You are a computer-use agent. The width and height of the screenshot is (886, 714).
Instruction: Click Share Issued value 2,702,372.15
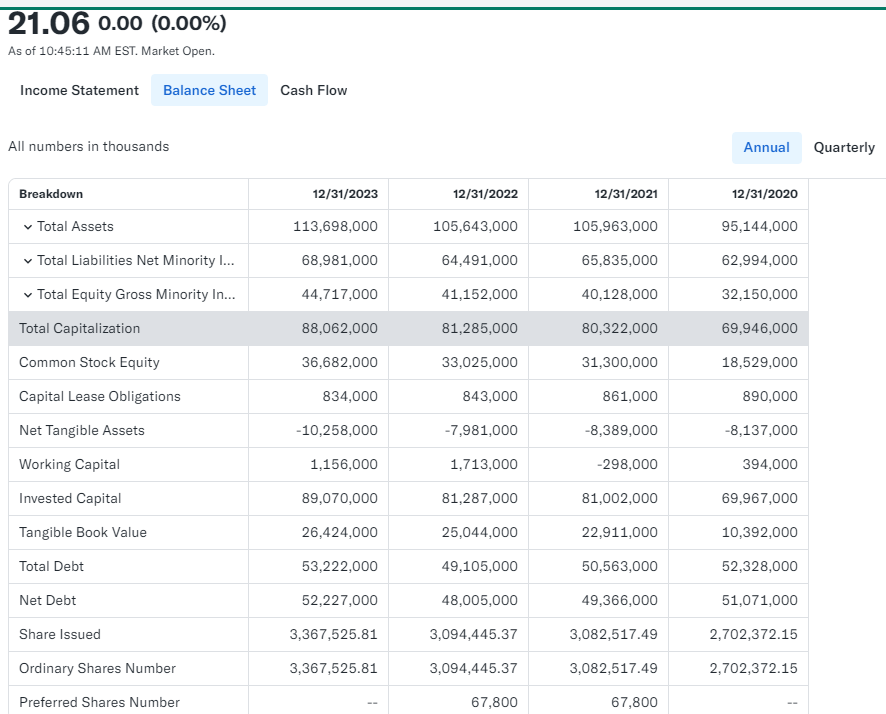coord(754,634)
